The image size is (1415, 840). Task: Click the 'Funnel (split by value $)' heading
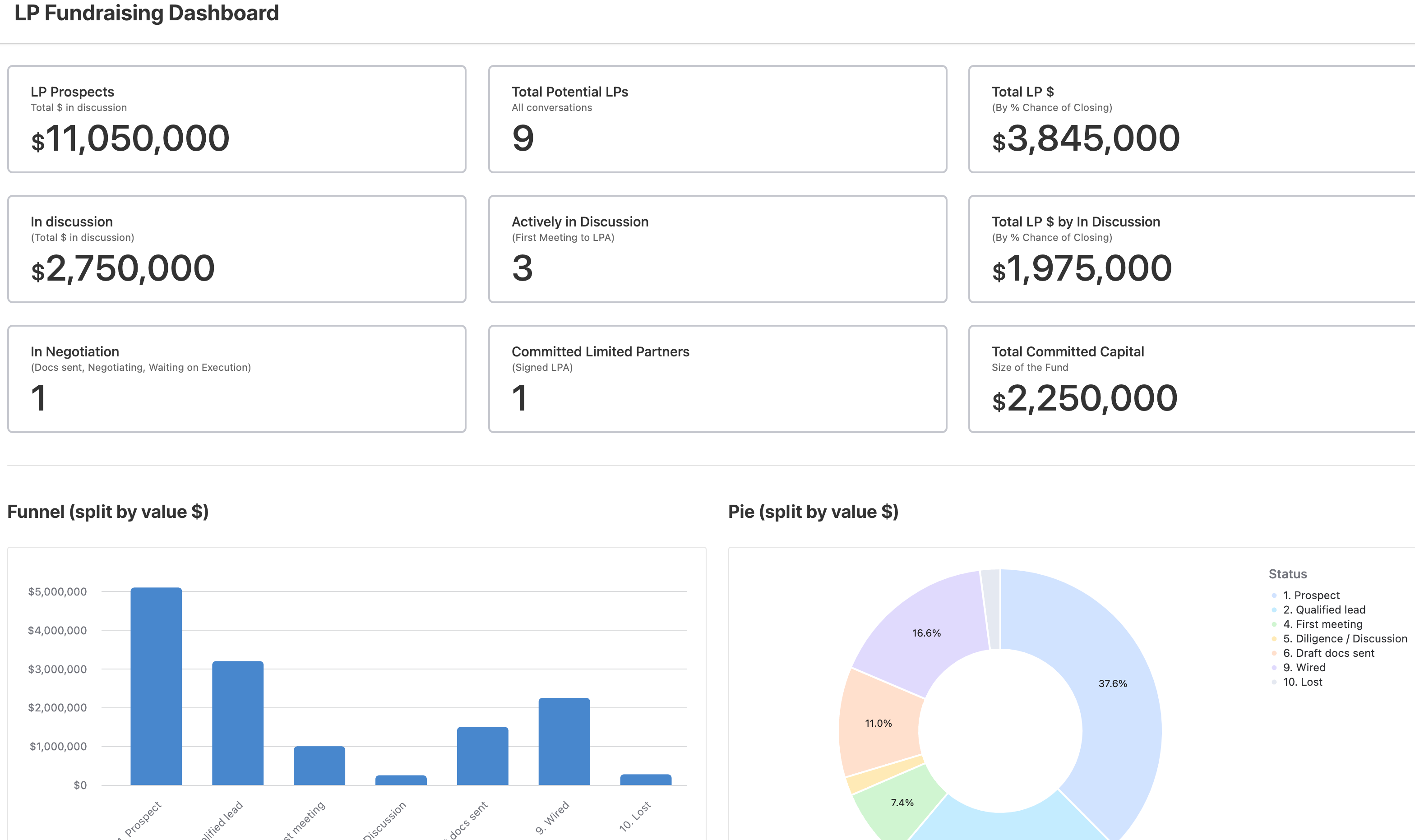coord(108,512)
